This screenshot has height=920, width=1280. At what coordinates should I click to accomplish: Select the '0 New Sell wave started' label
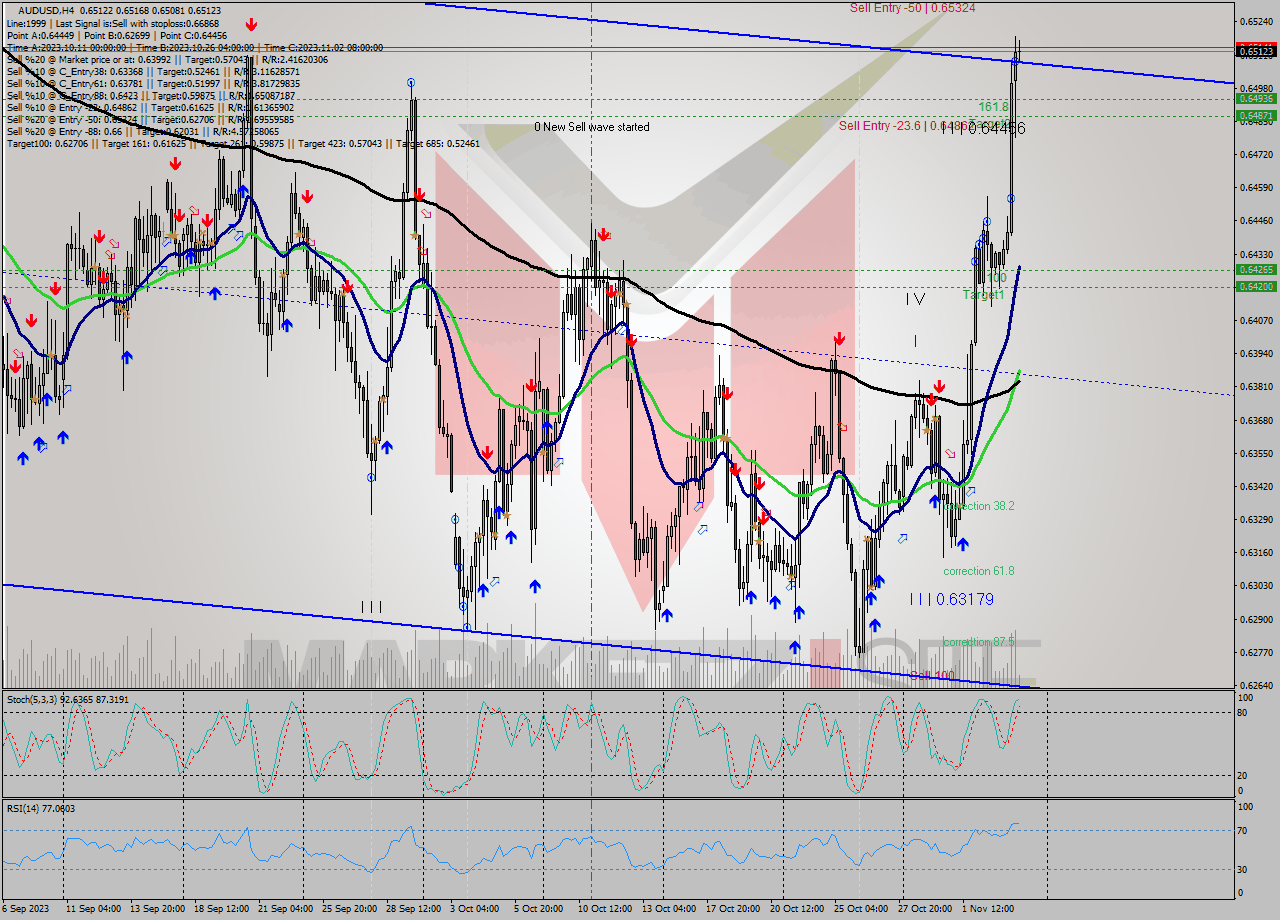(x=591, y=127)
